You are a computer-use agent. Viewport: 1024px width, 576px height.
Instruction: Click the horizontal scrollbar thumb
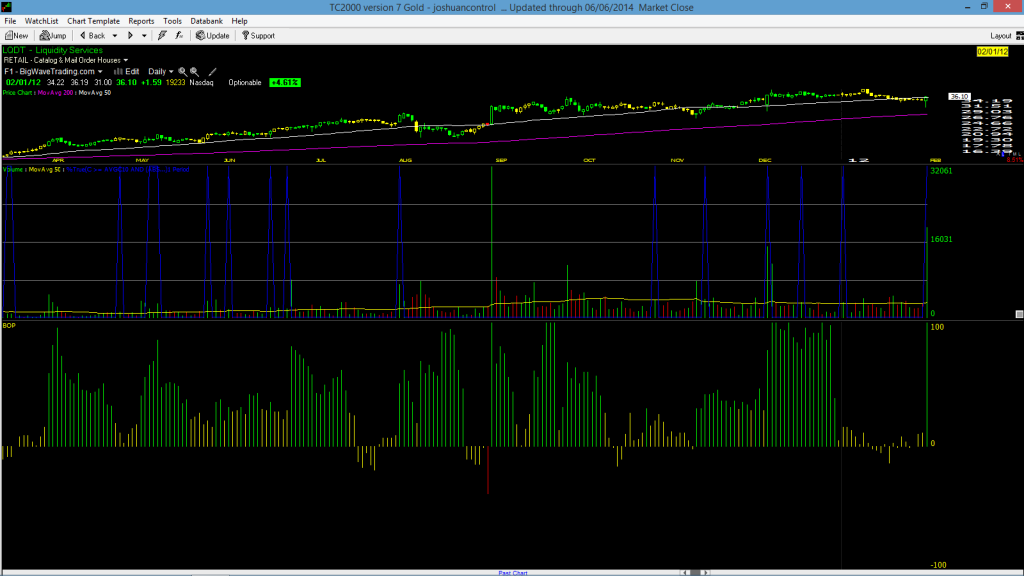coord(695,573)
